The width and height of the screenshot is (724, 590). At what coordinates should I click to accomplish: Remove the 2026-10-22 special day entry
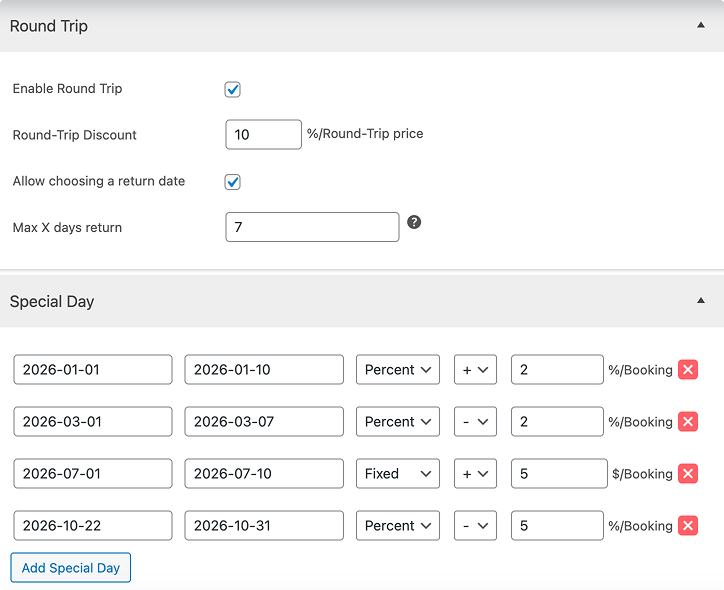click(688, 526)
